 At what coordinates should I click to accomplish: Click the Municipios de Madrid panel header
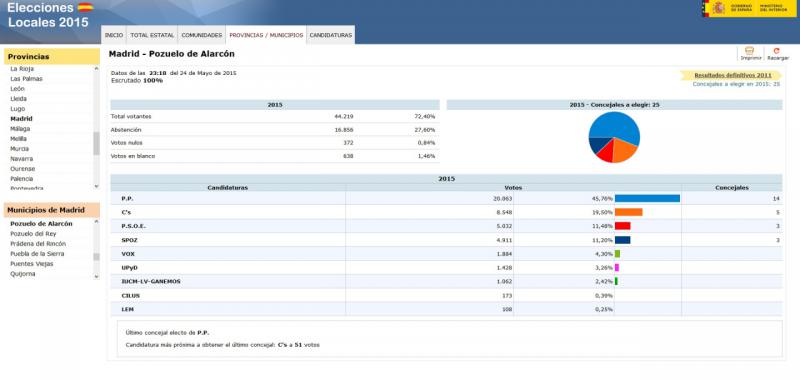point(52,210)
